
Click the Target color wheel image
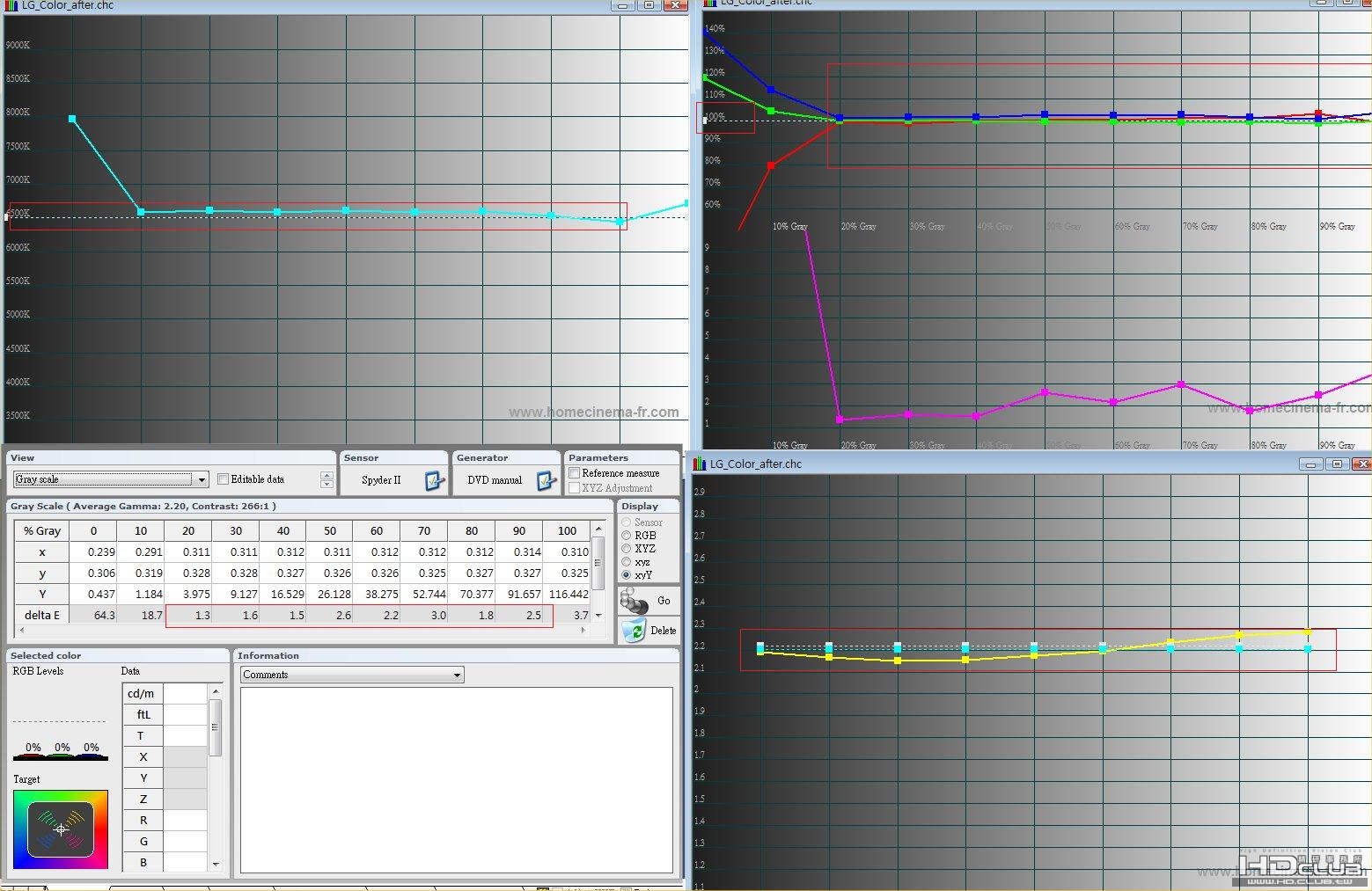[61, 829]
